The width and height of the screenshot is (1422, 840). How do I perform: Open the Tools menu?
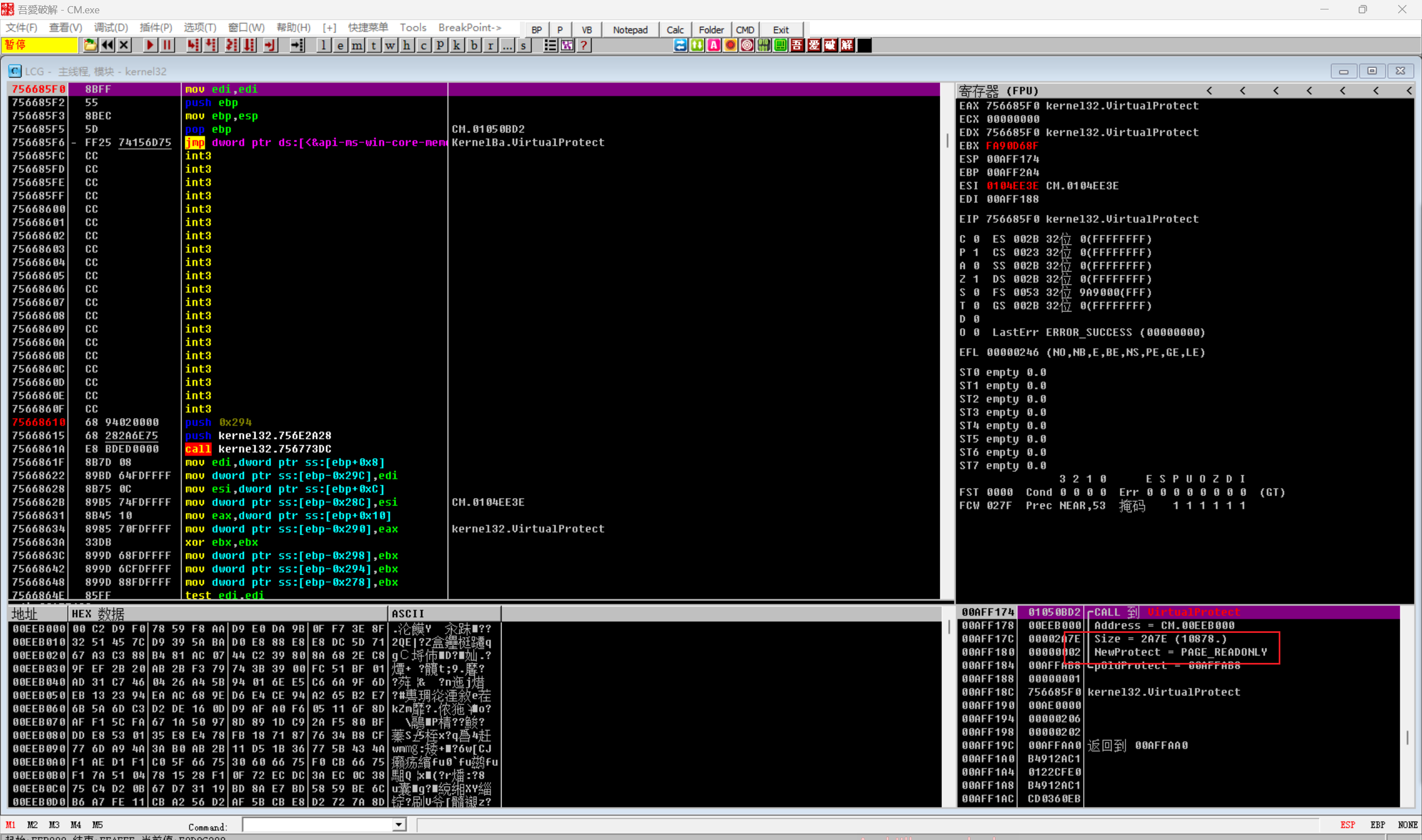click(x=413, y=27)
